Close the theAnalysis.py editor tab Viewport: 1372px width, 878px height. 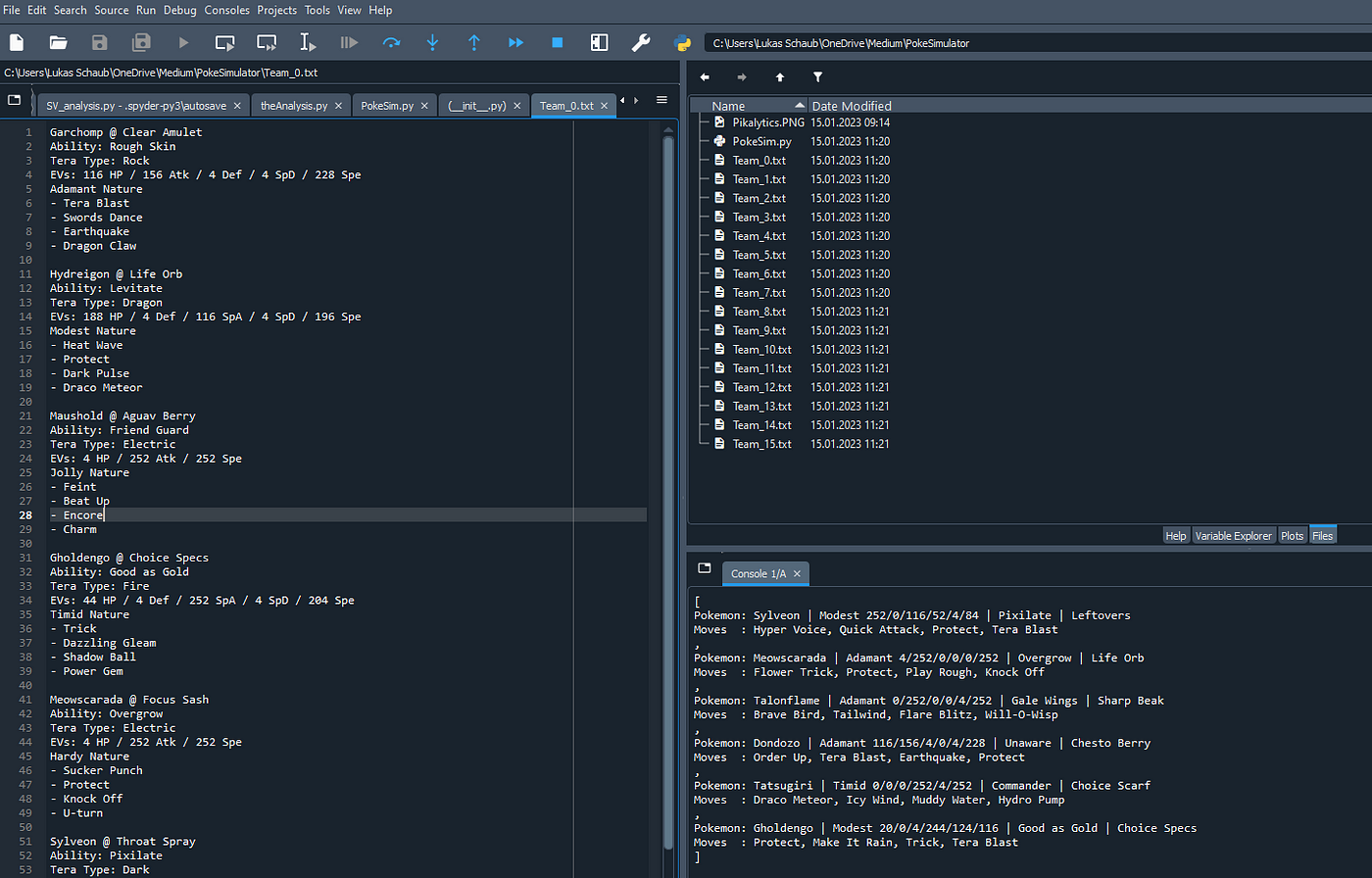(338, 105)
